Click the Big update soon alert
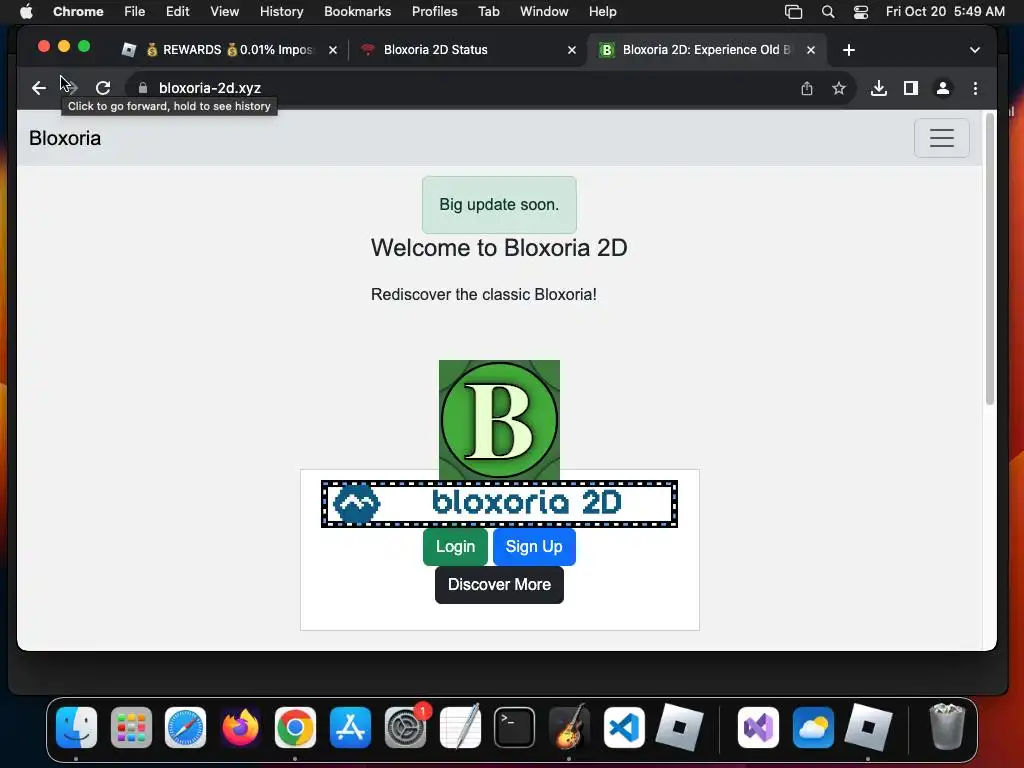1024x768 pixels. [x=499, y=204]
